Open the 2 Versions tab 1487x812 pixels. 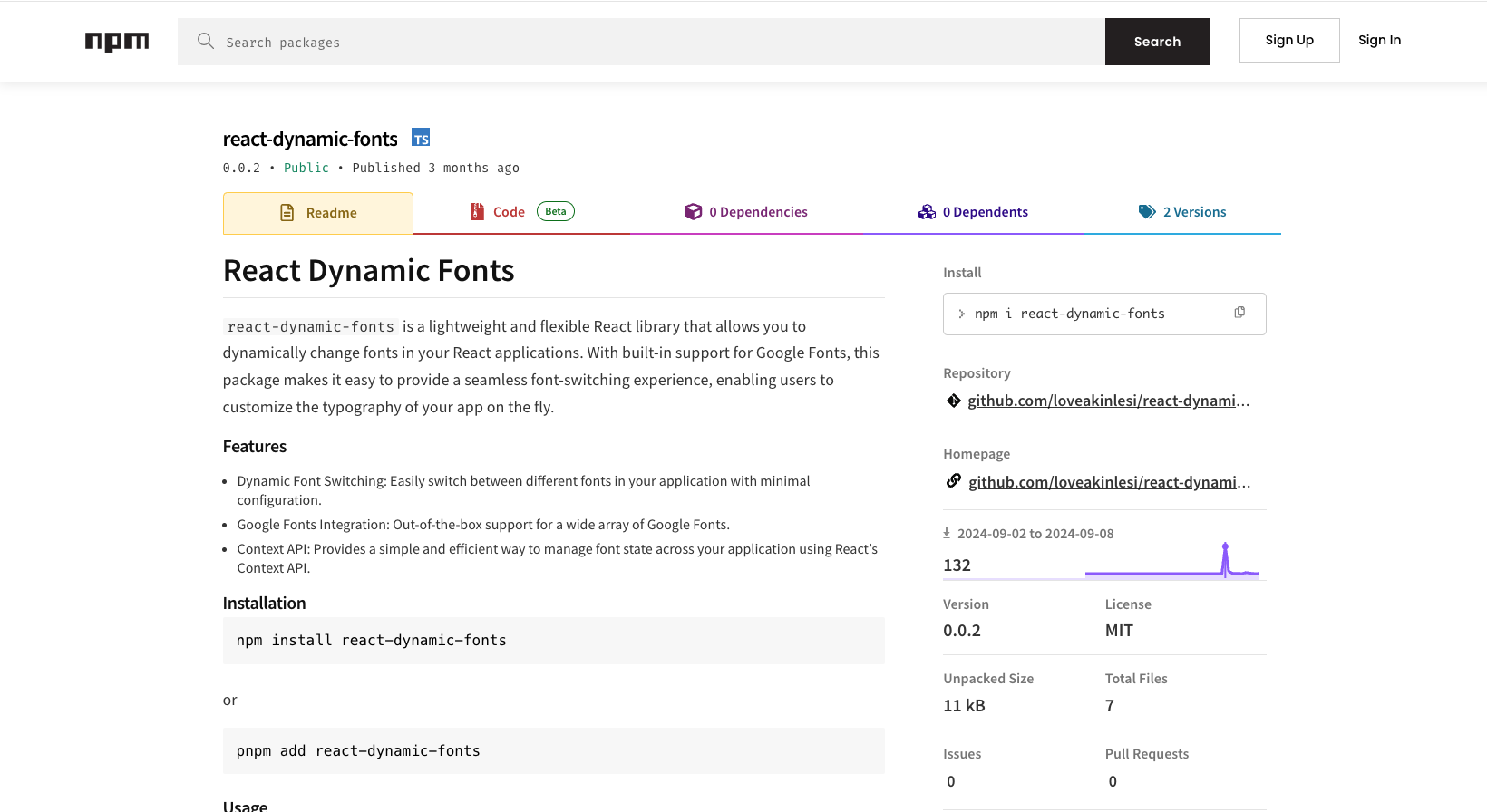[1182, 212]
